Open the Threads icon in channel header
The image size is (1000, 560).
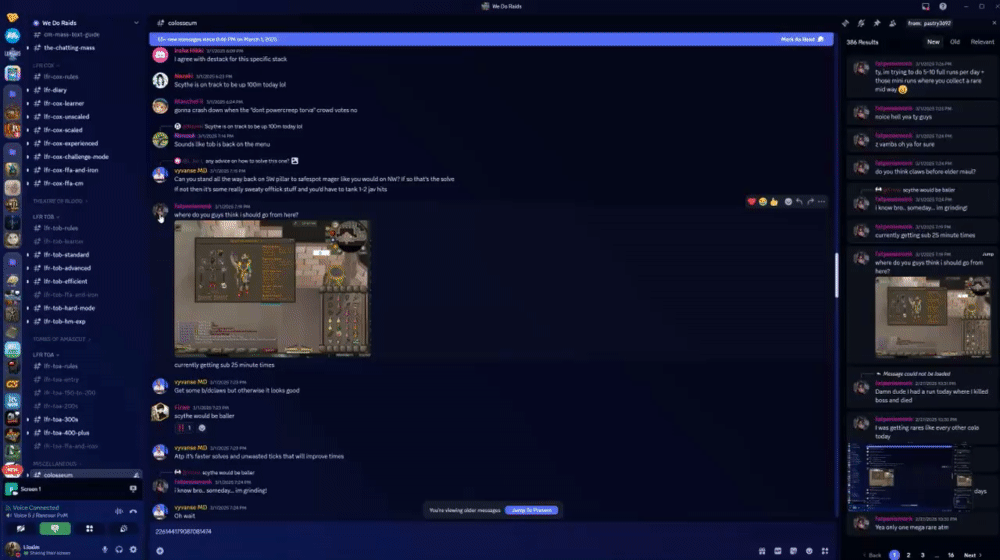[x=846, y=23]
